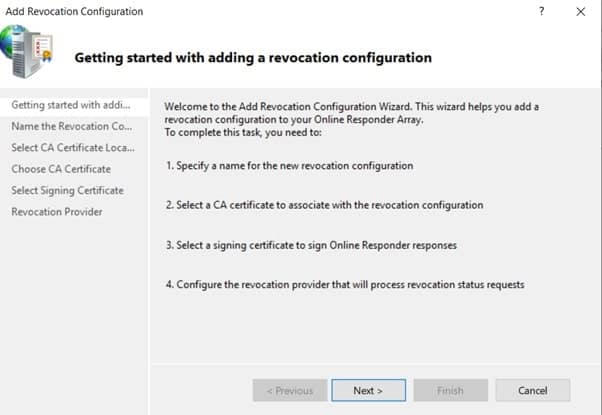Click the 'Getting started with adding' heading

253,58
